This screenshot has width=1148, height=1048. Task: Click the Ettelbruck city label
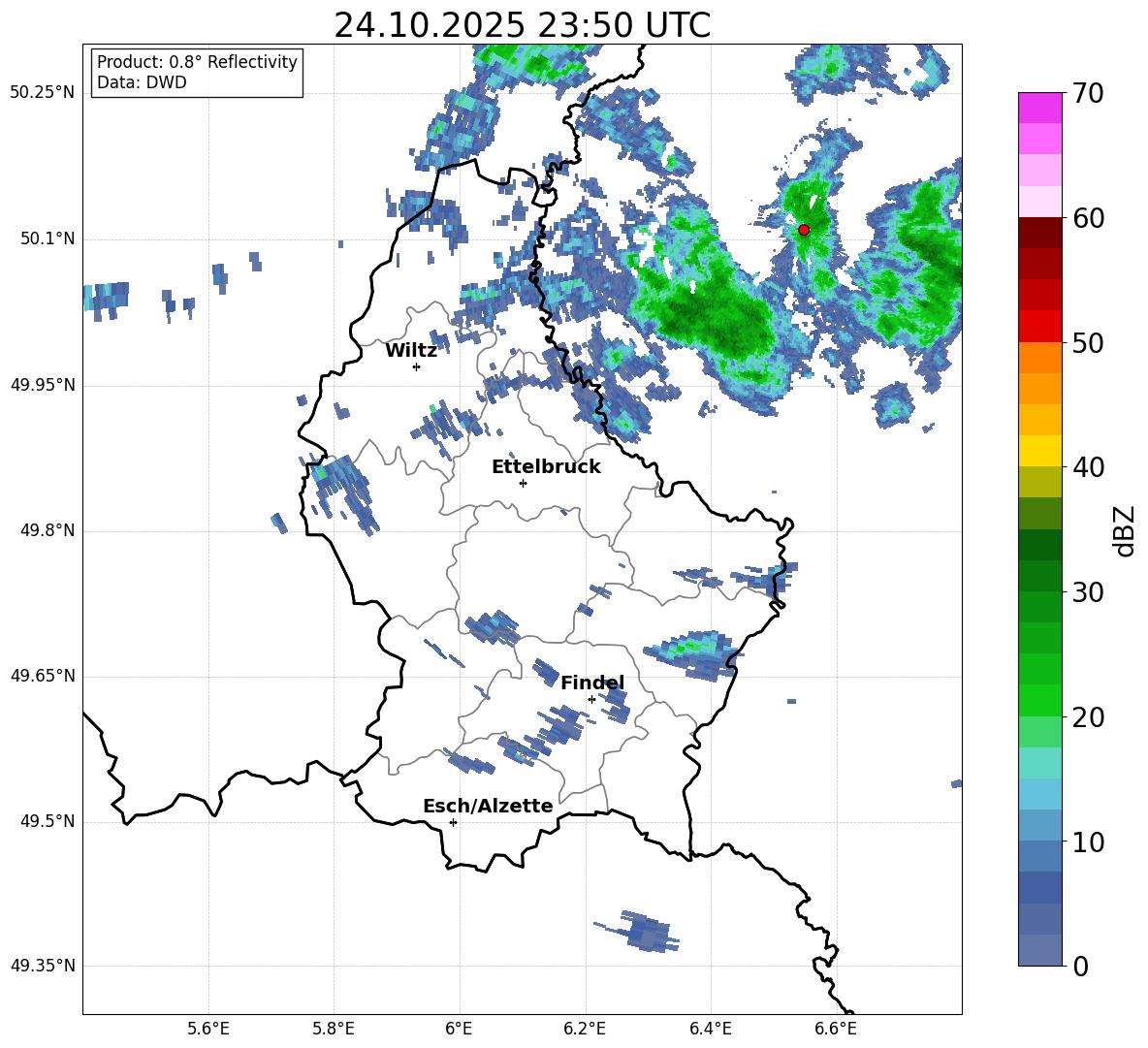546,467
